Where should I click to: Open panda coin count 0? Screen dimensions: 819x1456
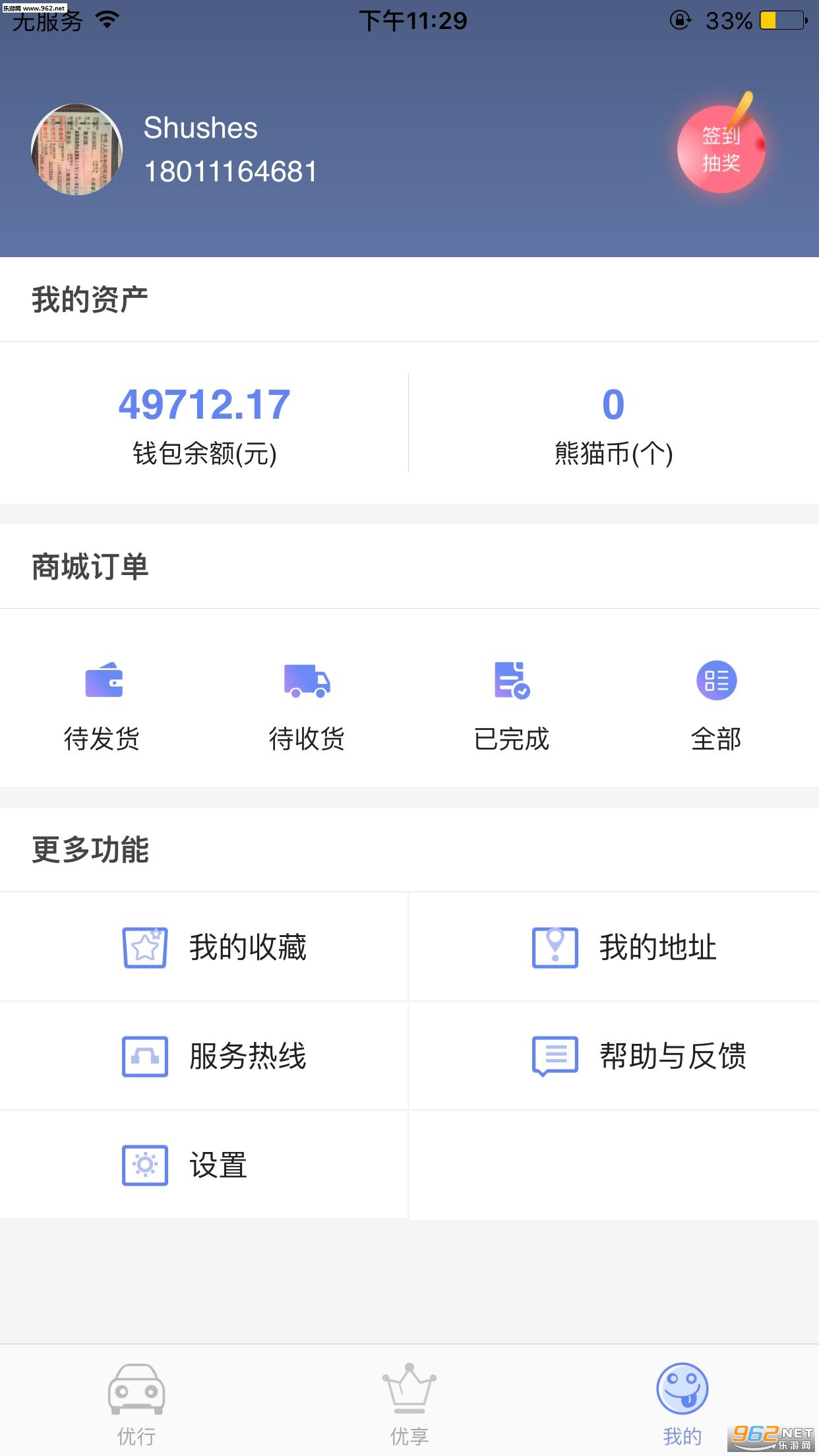coord(613,404)
